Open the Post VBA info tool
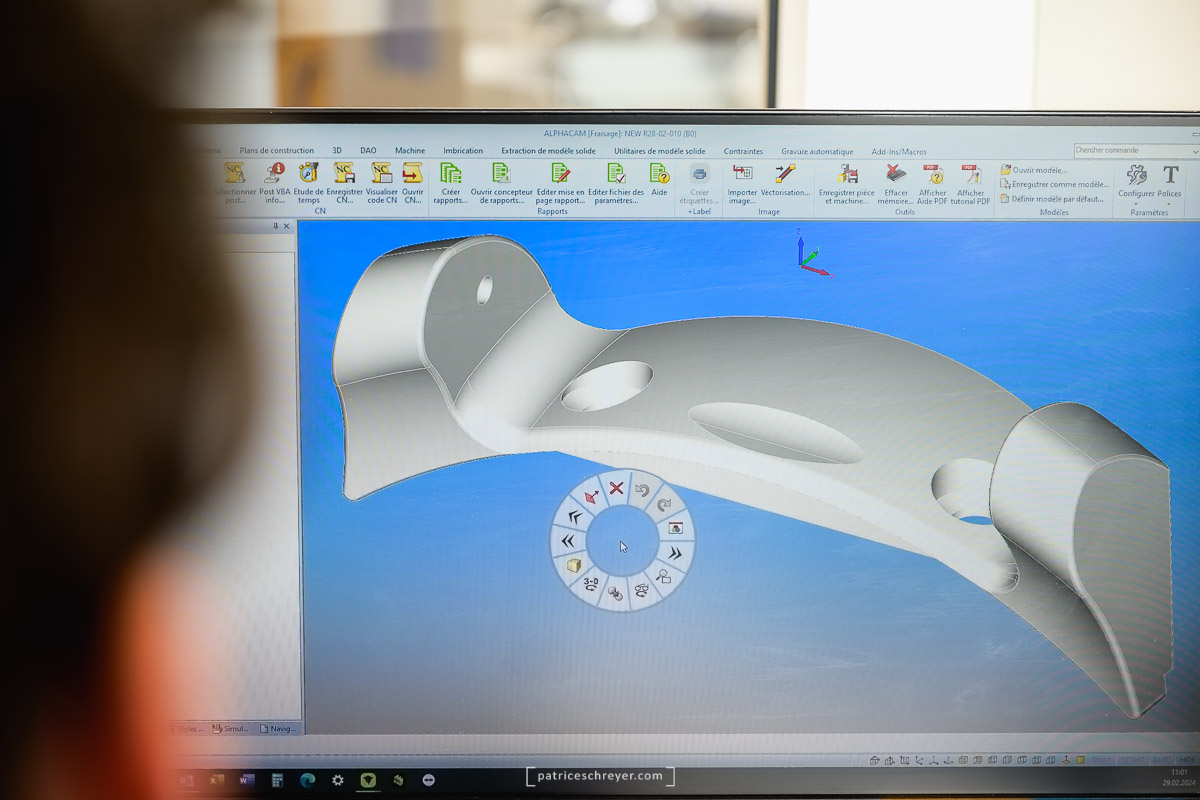Image resolution: width=1200 pixels, height=800 pixels. [x=273, y=183]
